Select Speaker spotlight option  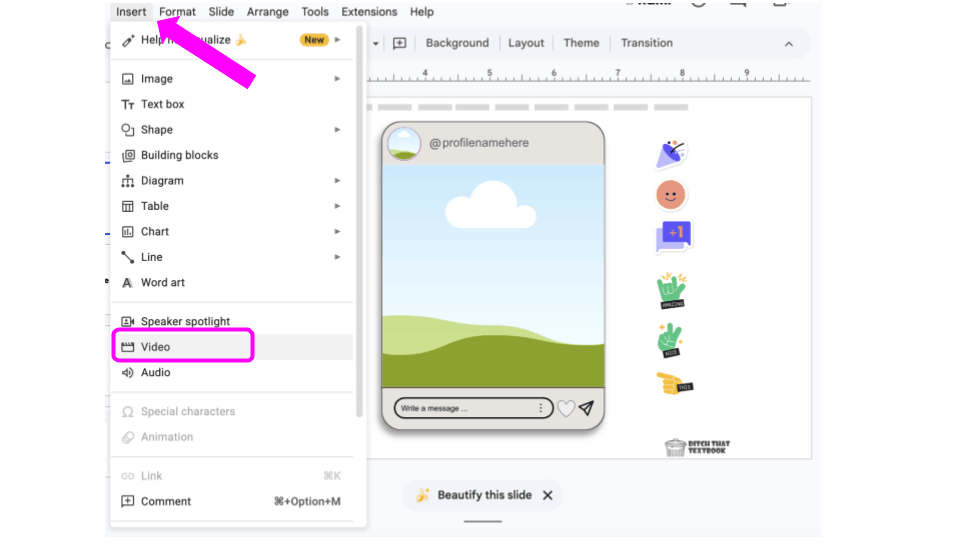tap(232, 321)
